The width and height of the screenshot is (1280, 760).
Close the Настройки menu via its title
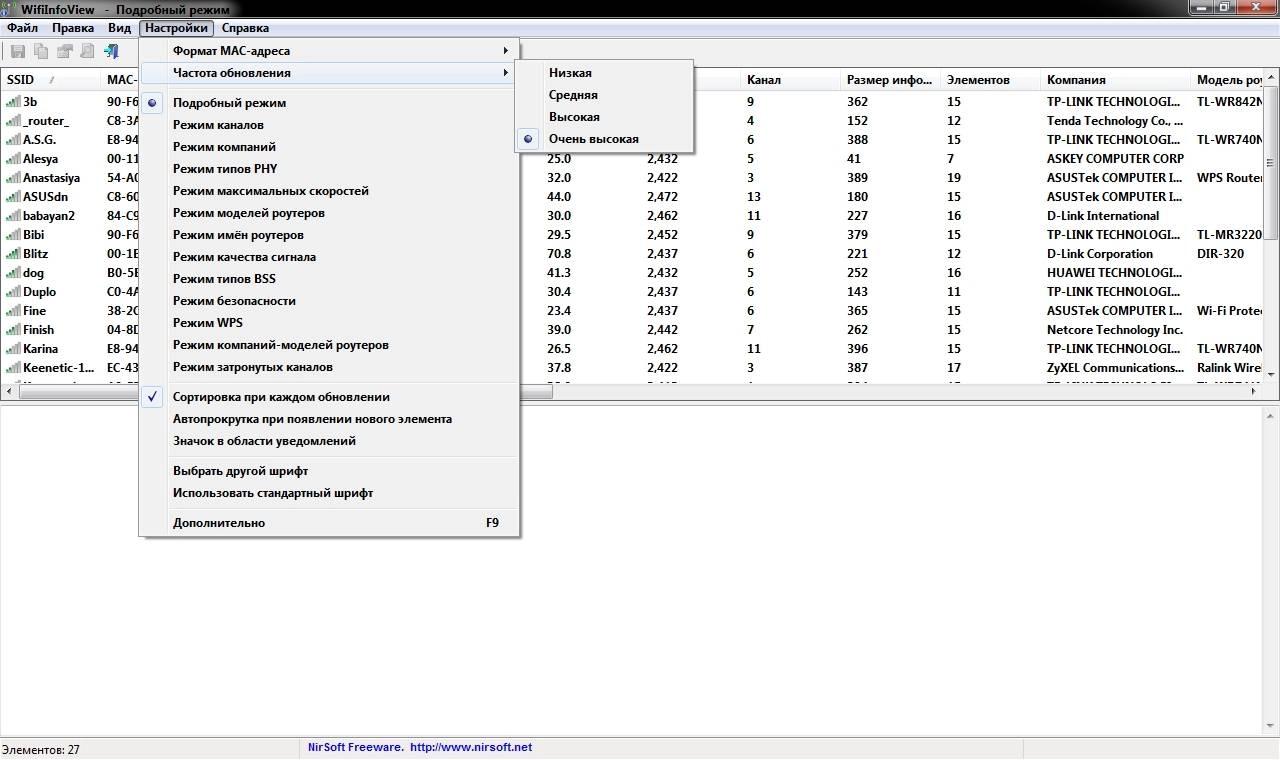pos(177,28)
